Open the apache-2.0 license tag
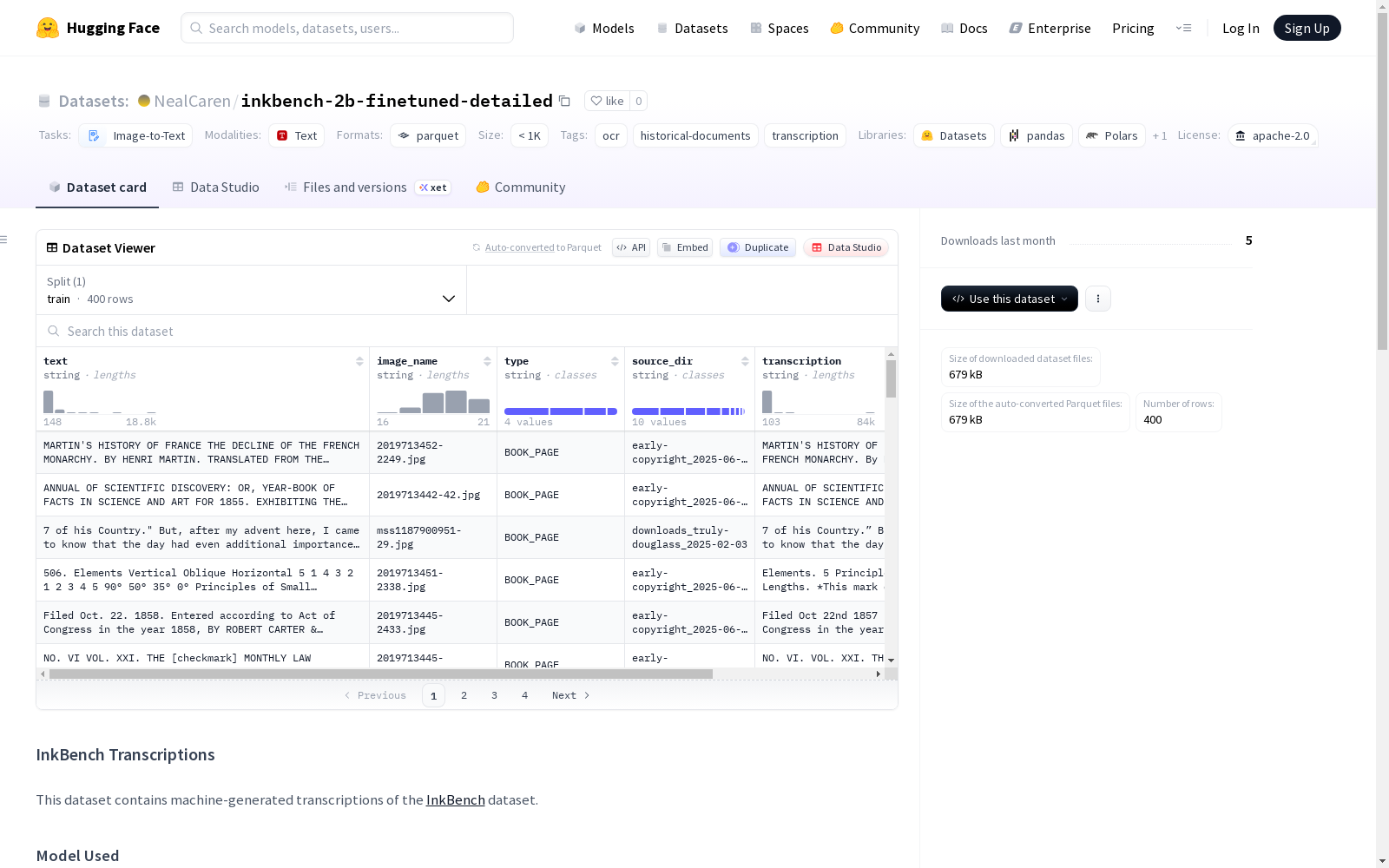Image resolution: width=1389 pixels, height=868 pixels. 1273,135
